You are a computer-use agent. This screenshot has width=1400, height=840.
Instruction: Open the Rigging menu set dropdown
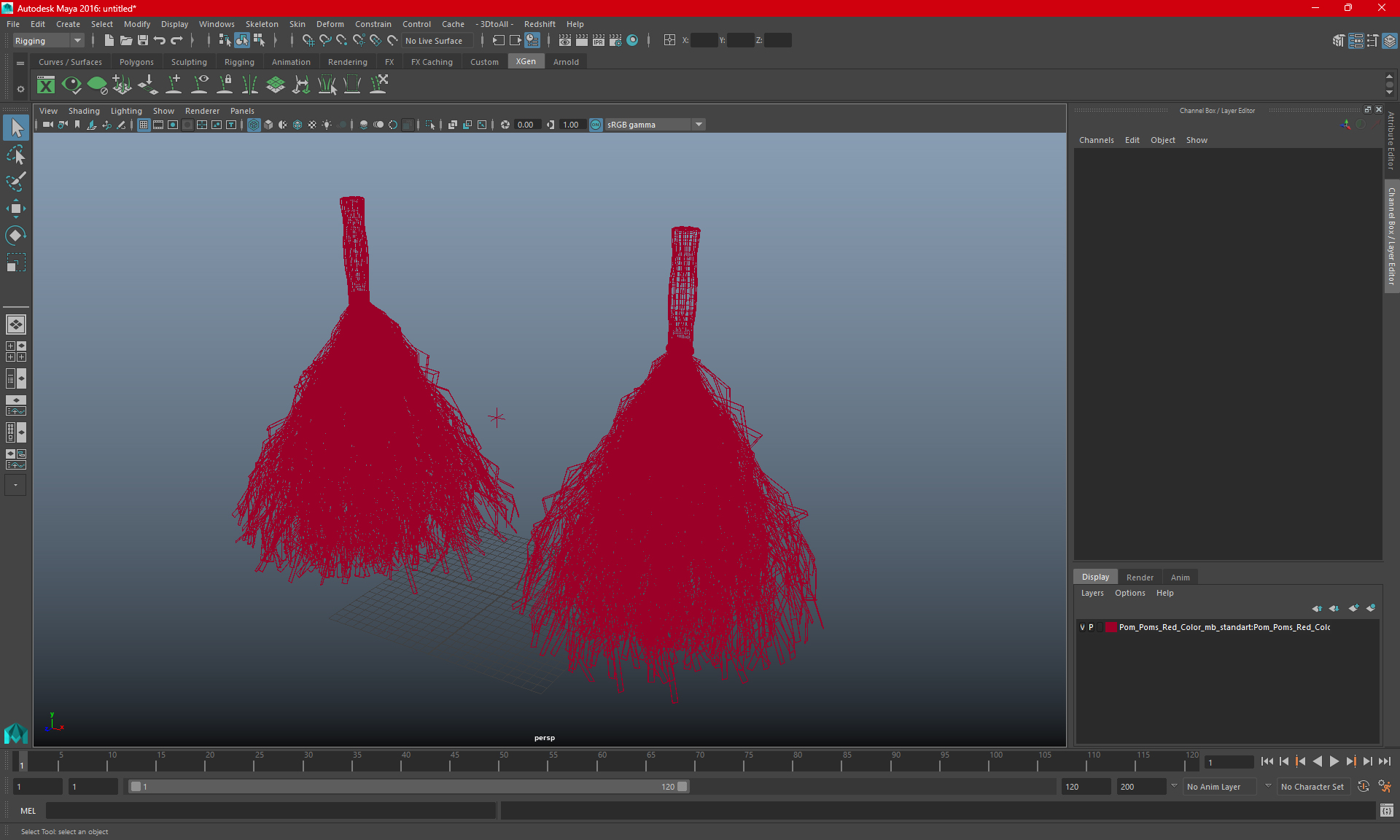[48, 41]
